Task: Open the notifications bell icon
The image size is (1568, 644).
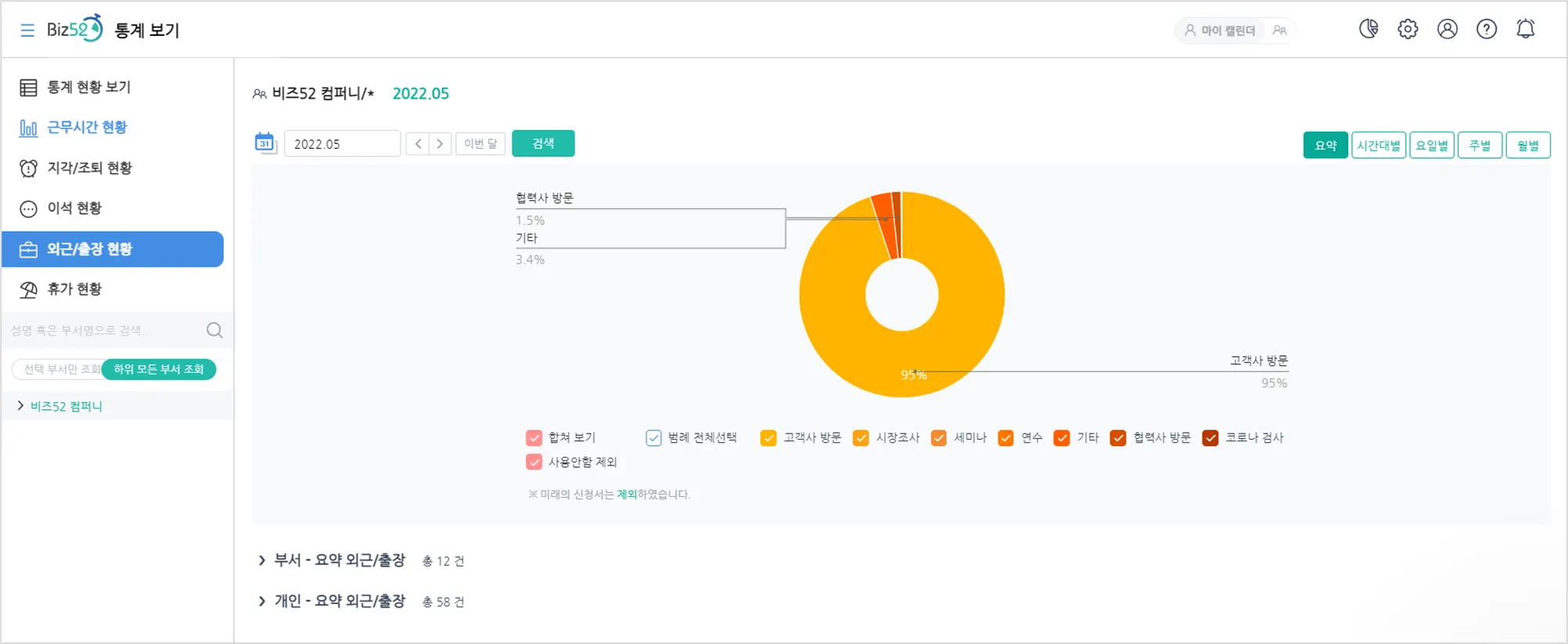Action: [1525, 29]
